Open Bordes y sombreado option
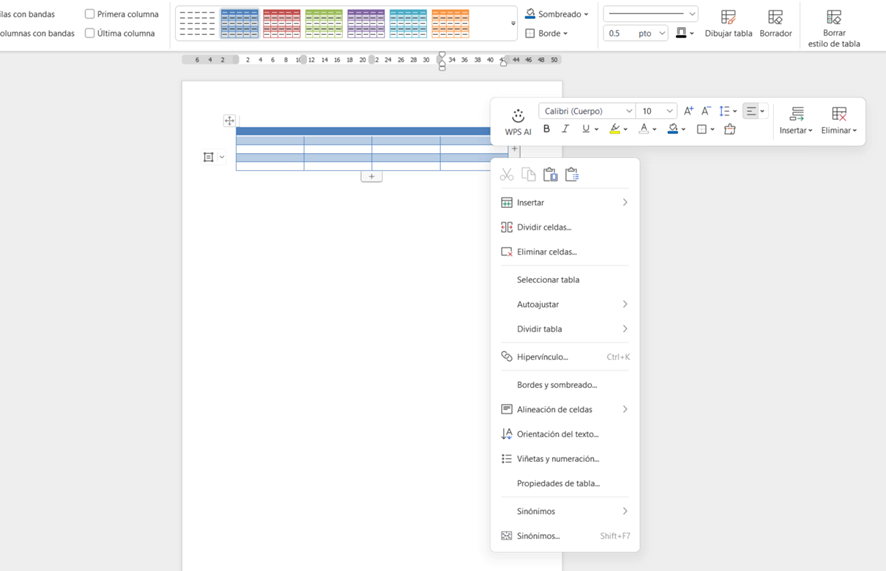This screenshot has width=886, height=571. (x=556, y=385)
